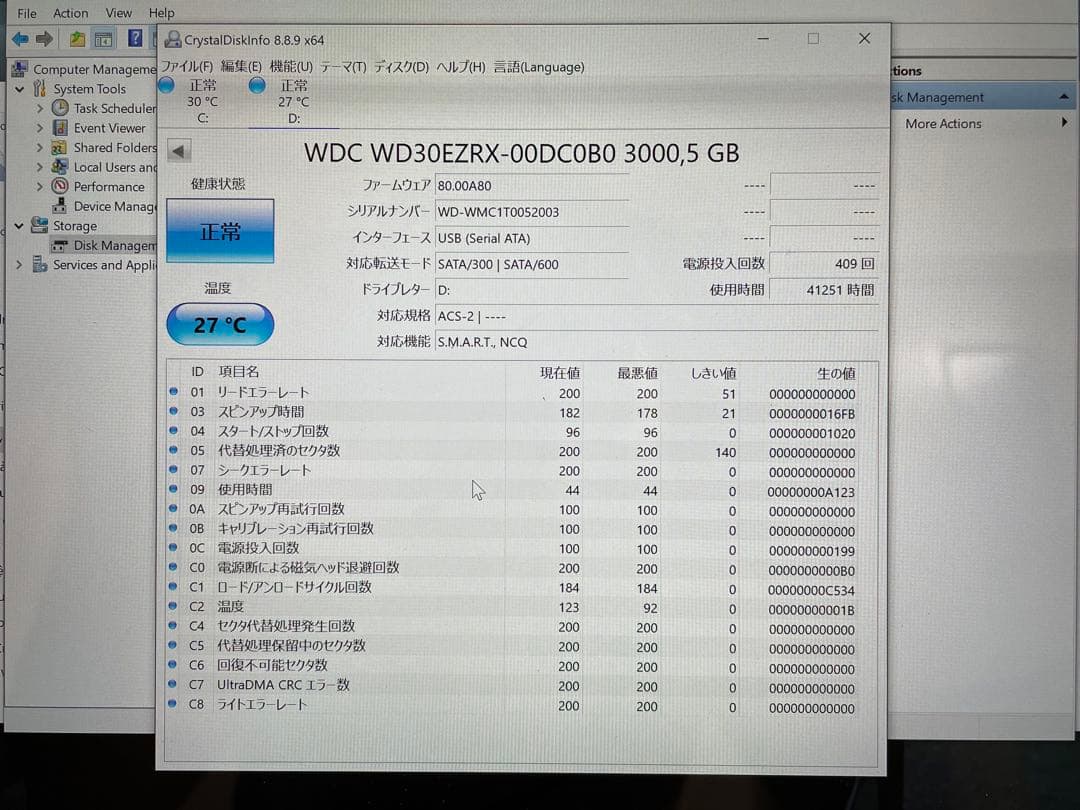
Task: Open the ファイル(F) menu in CrystalDiskInfo
Action: pos(187,67)
